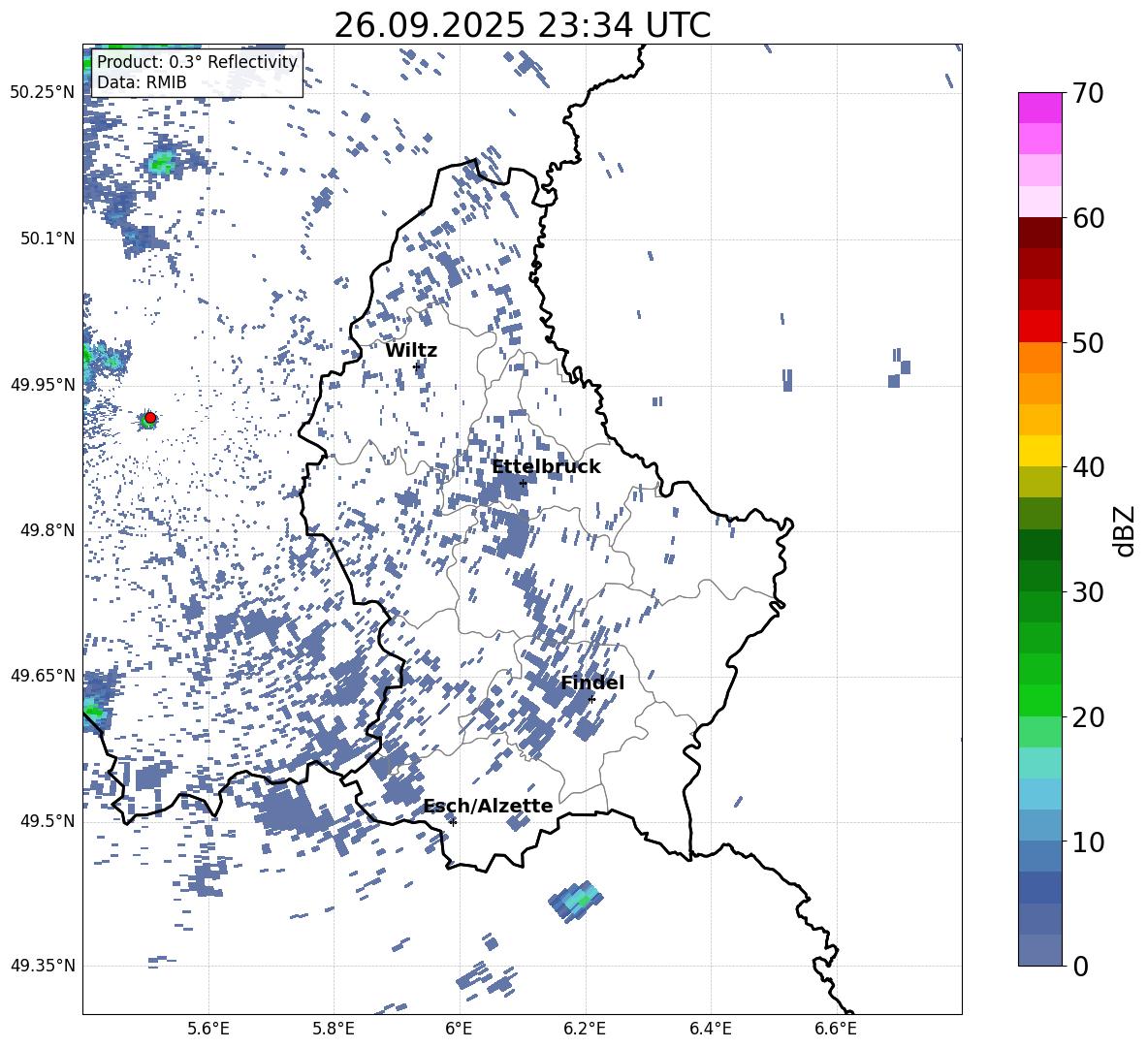Screen dimensions: 1148x1048
Task: Click the title "26.09.2025 23:34 UTC"
Action: (x=522, y=25)
